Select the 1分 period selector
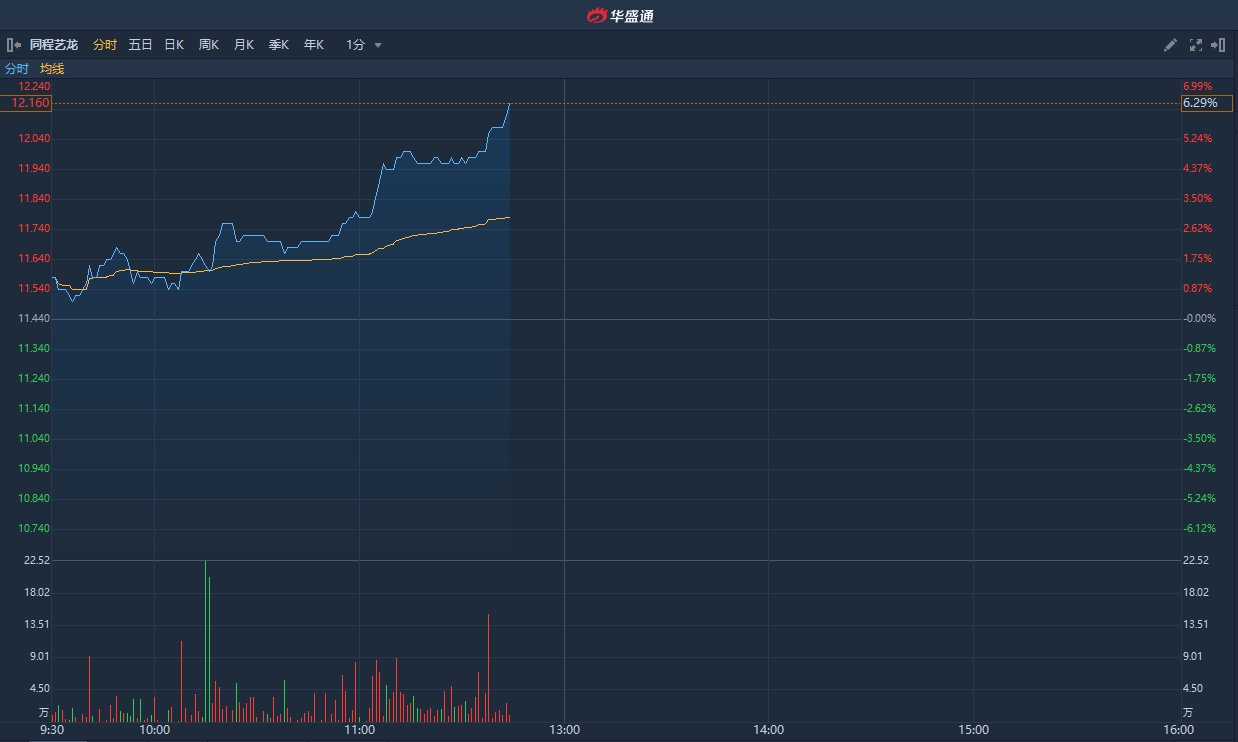This screenshot has width=1238, height=742. (355, 45)
